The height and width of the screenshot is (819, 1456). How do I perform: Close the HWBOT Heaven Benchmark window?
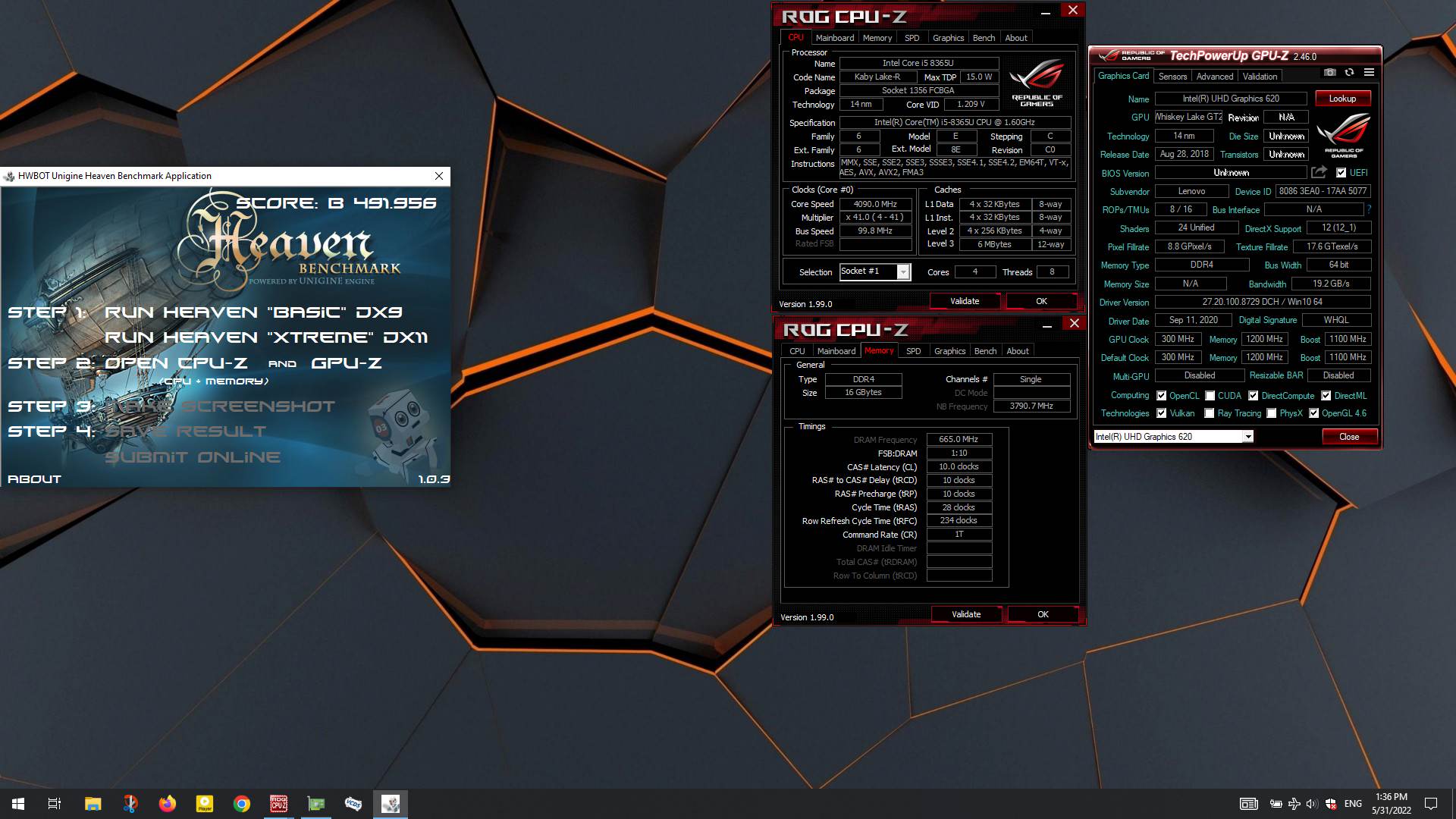coord(439,176)
